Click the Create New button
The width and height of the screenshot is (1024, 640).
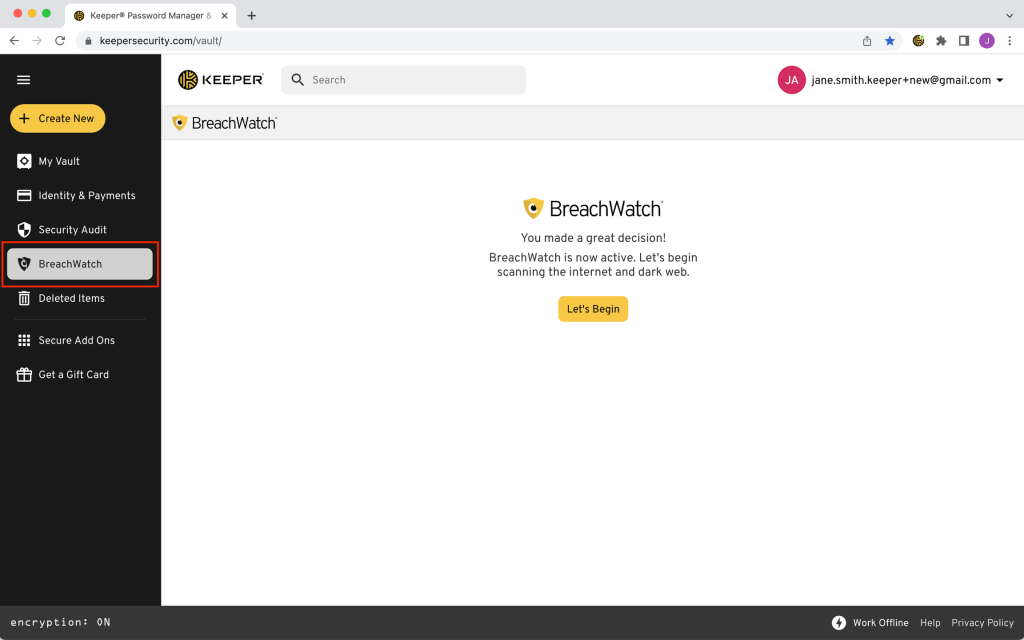pyautogui.click(x=57, y=118)
